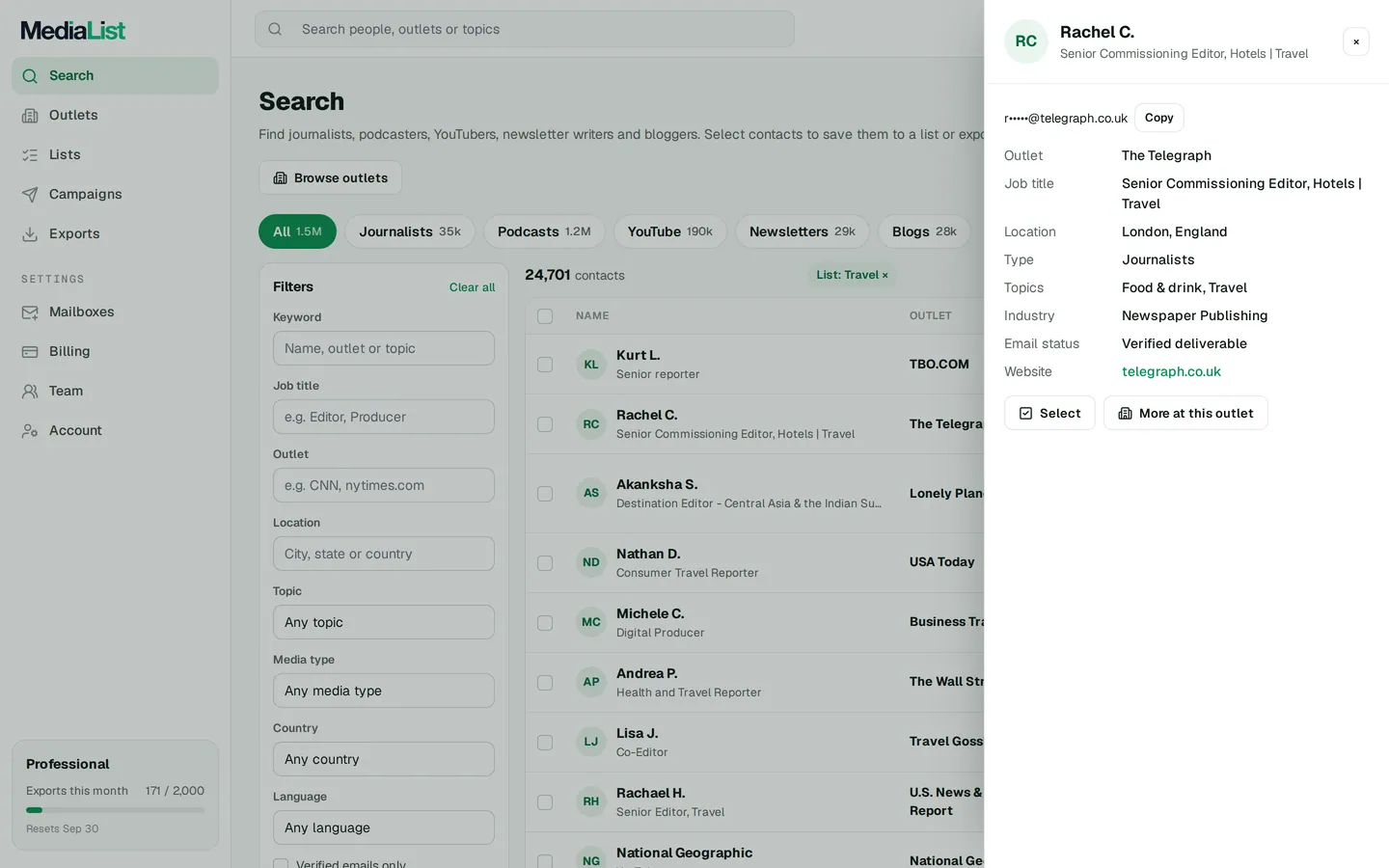Click Browse outlets button
Screen dimensions: 1389x868
tap(330, 177)
